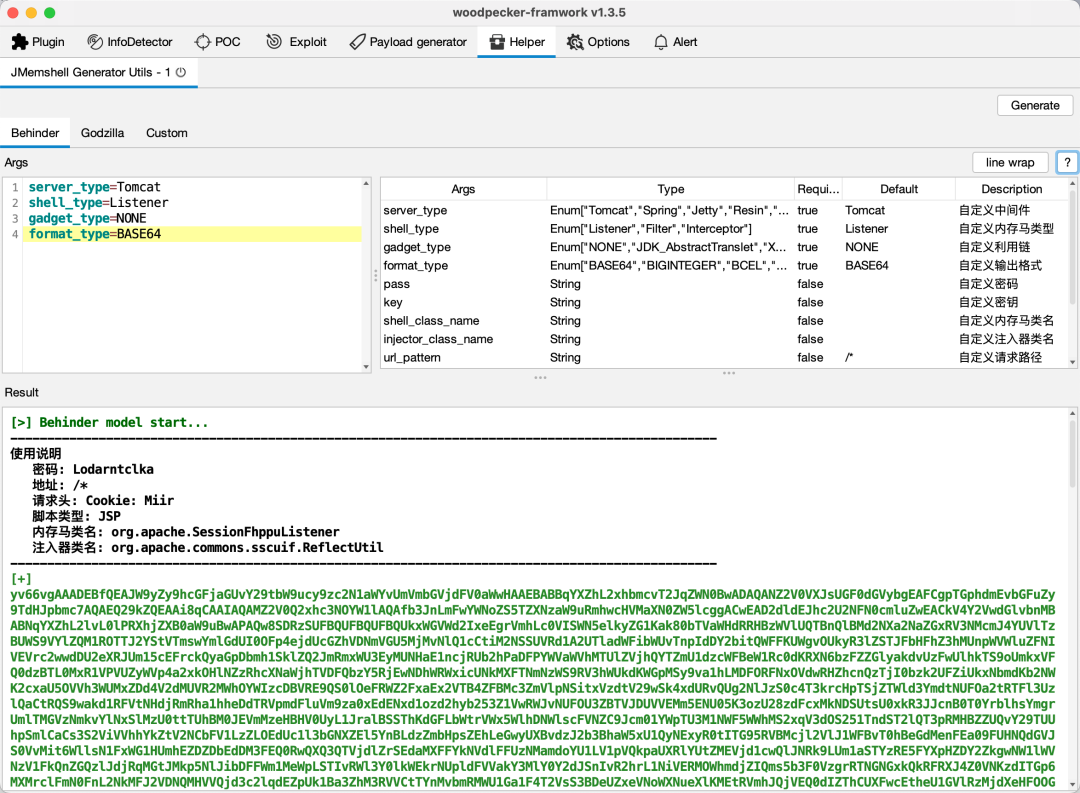Click the Description column header

coord(1011,189)
